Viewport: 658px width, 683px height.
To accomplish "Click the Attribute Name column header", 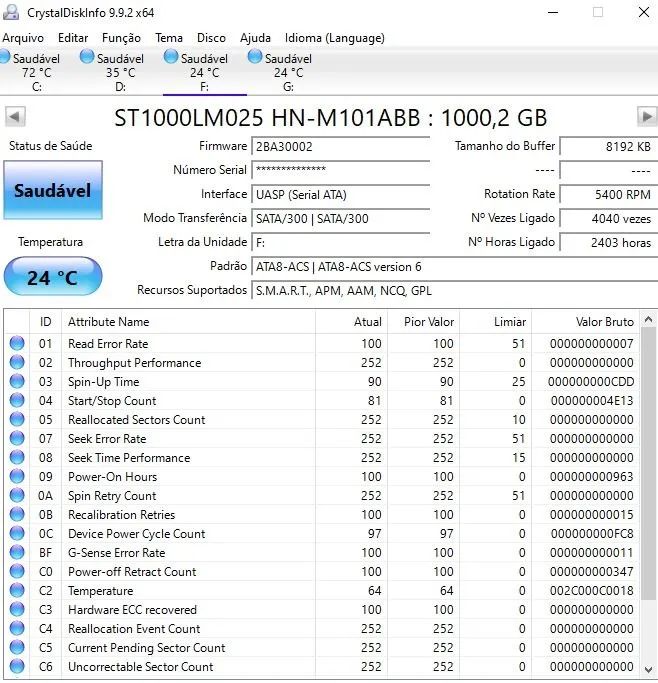I will click(x=188, y=321).
